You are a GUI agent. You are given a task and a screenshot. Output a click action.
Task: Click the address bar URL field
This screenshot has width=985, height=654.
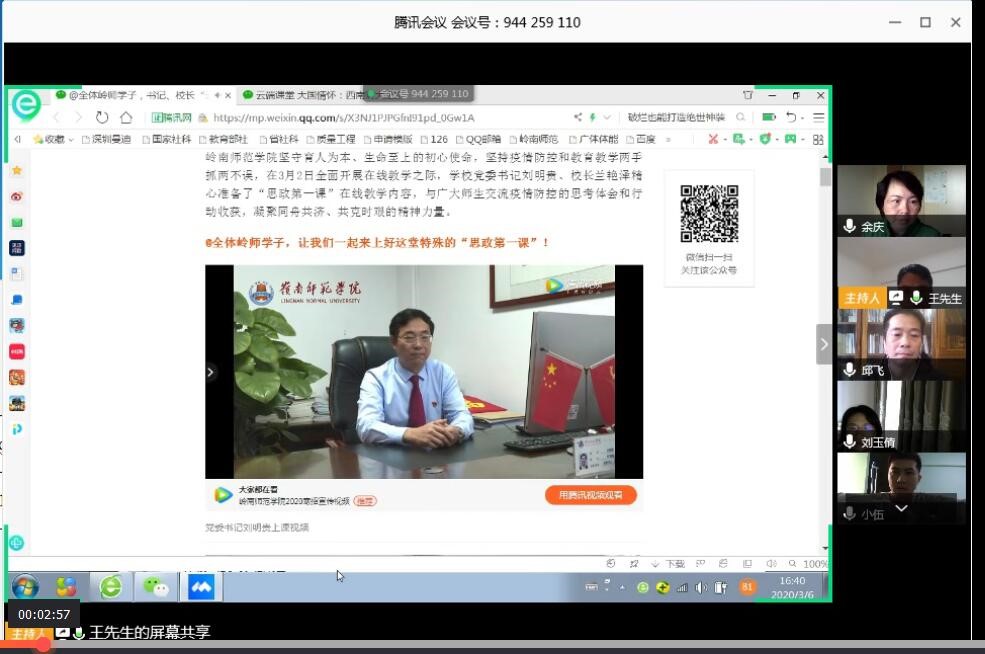[x=380, y=117]
